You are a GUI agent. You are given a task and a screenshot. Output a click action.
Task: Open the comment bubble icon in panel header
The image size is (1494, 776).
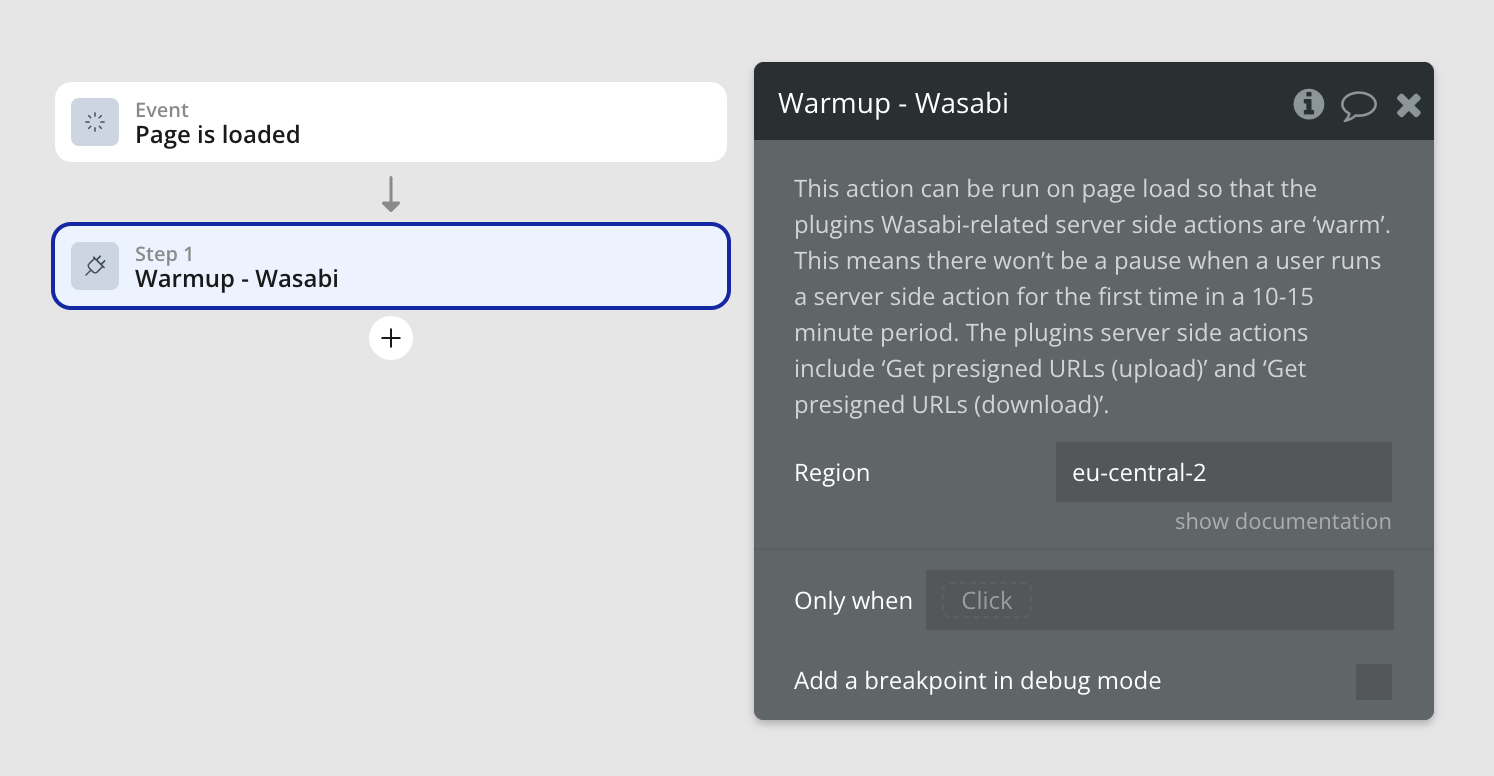(1359, 105)
